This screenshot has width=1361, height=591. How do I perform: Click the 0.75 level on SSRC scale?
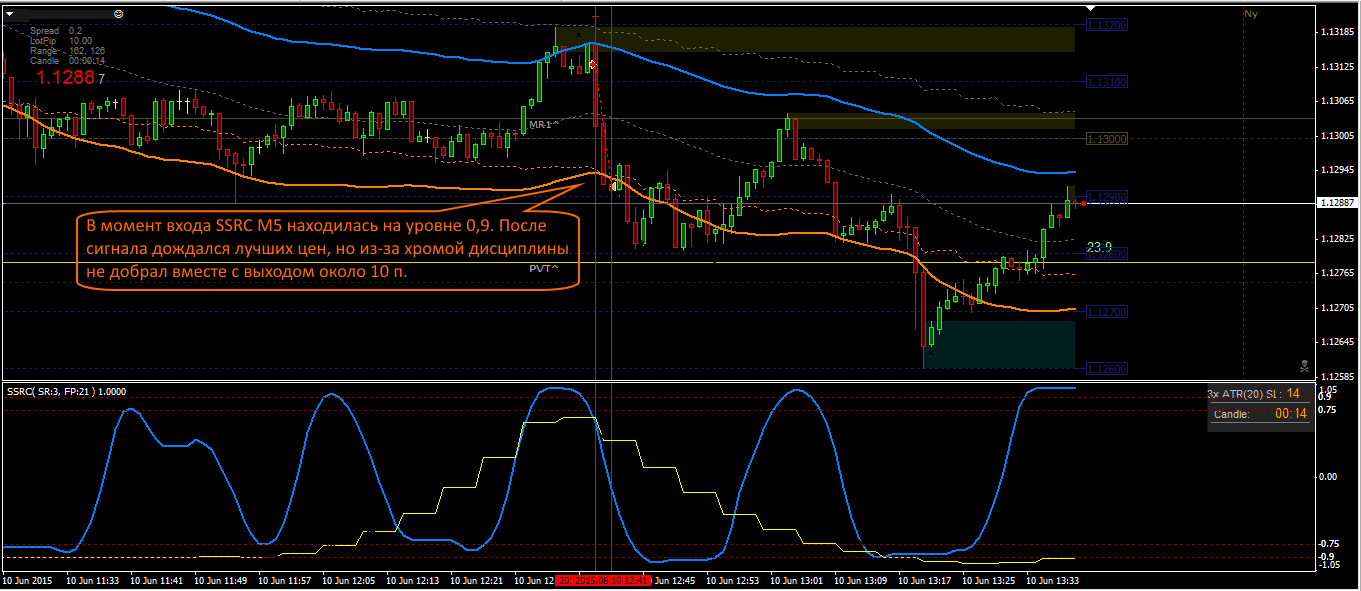click(1327, 409)
